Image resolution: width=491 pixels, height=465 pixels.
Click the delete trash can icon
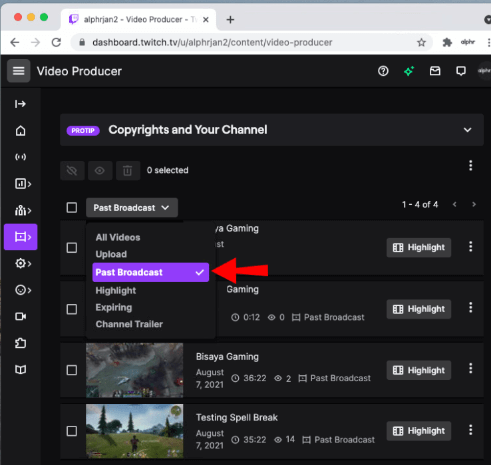click(x=128, y=171)
